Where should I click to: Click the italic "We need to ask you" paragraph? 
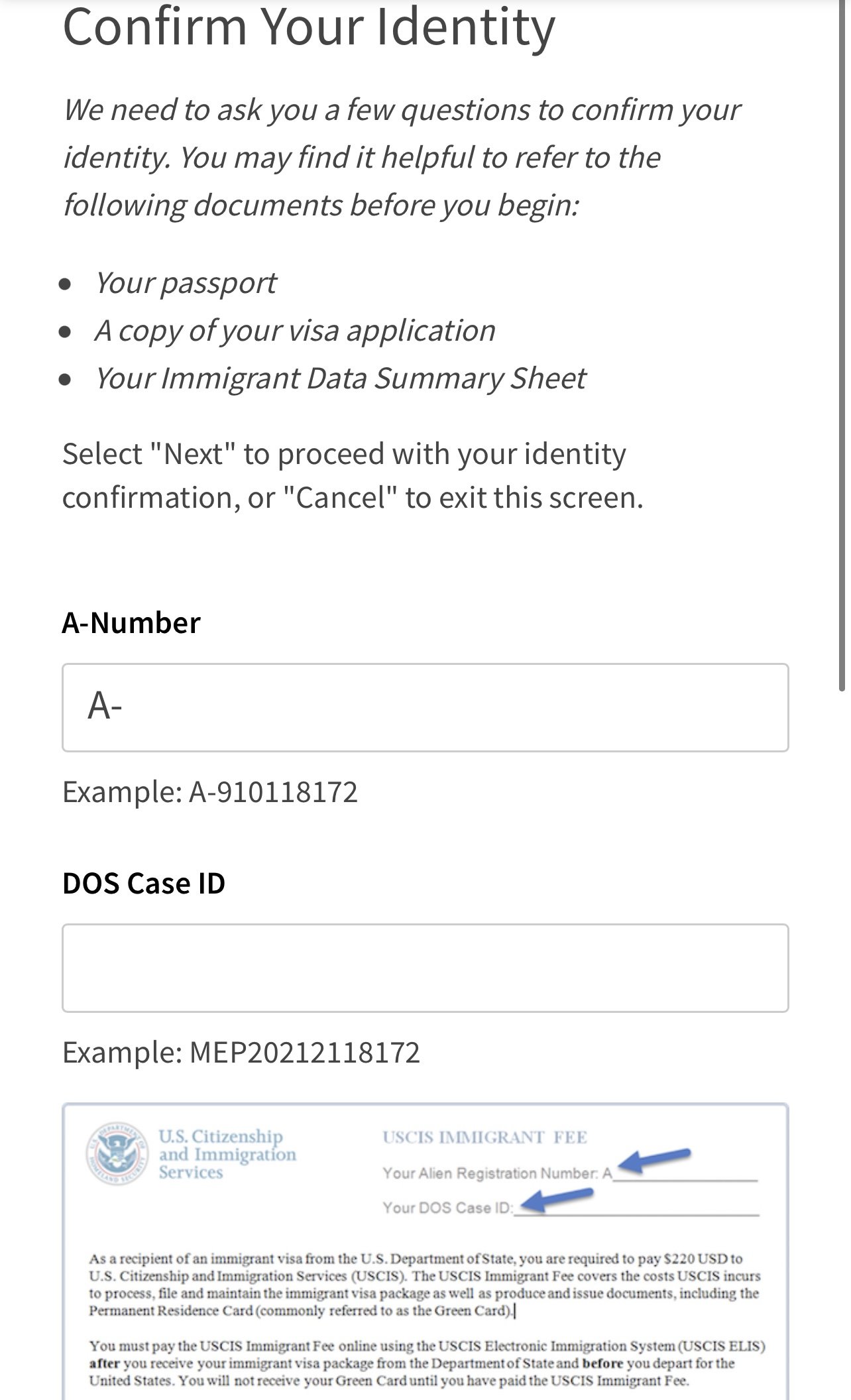coord(401,157)
